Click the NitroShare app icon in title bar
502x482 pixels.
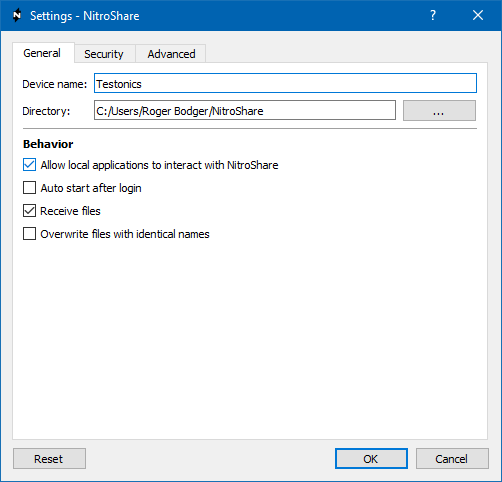[x=17, y=15]
